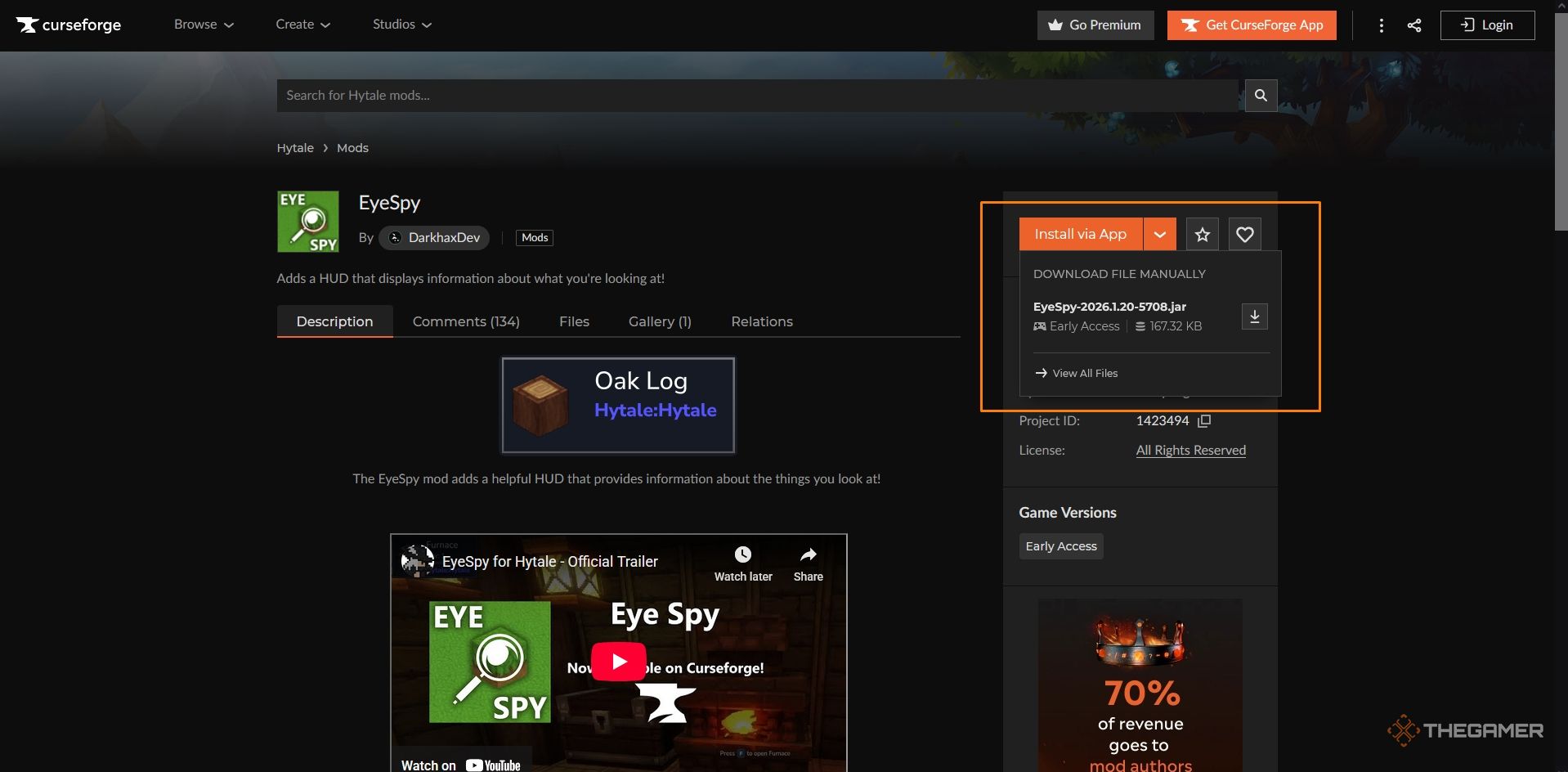
Task: Download the EyeSpy jar file manually
Action: pyautogui.click(x=1254, y=316)
